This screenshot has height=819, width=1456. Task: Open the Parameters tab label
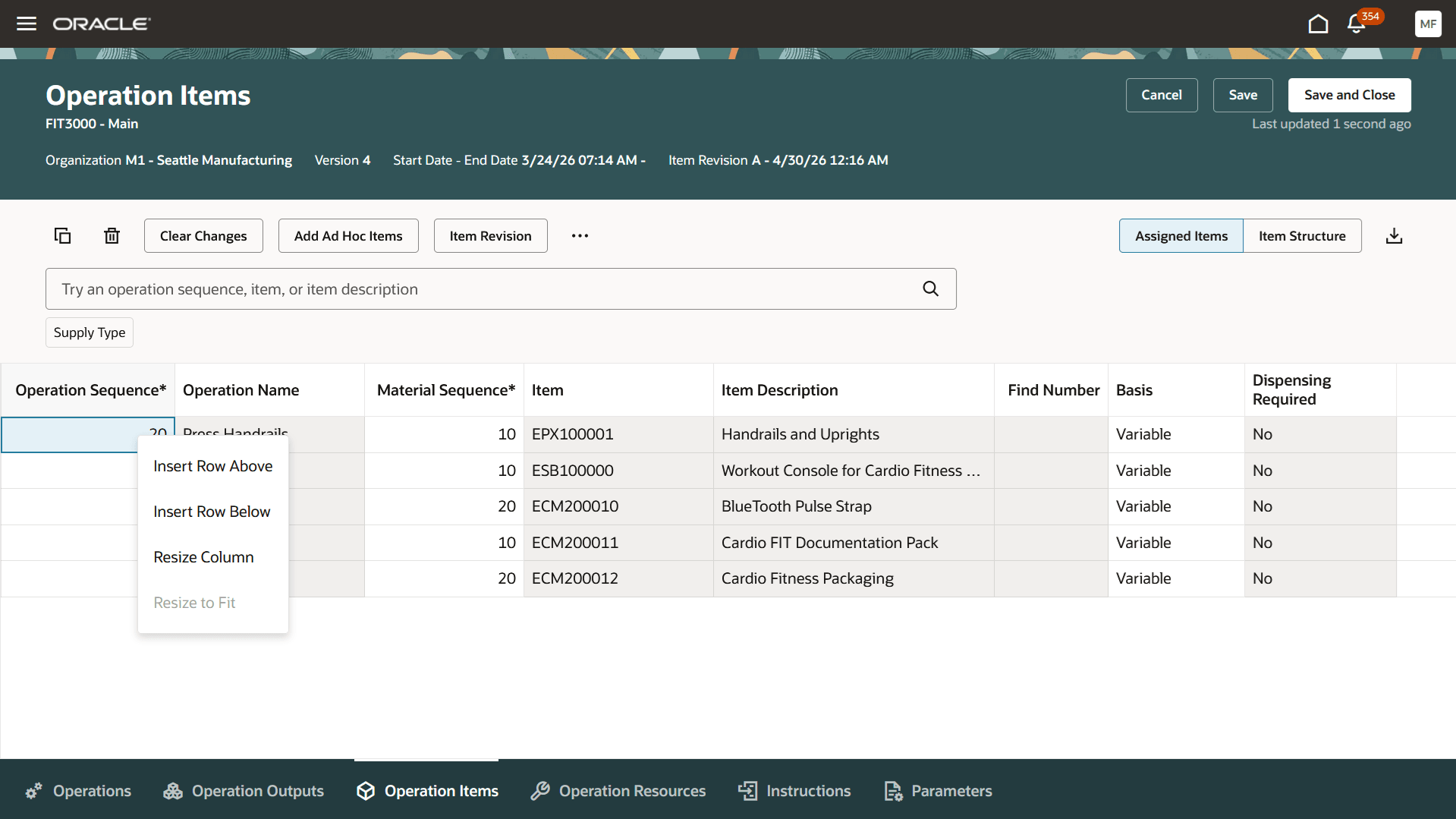(951, 791)
